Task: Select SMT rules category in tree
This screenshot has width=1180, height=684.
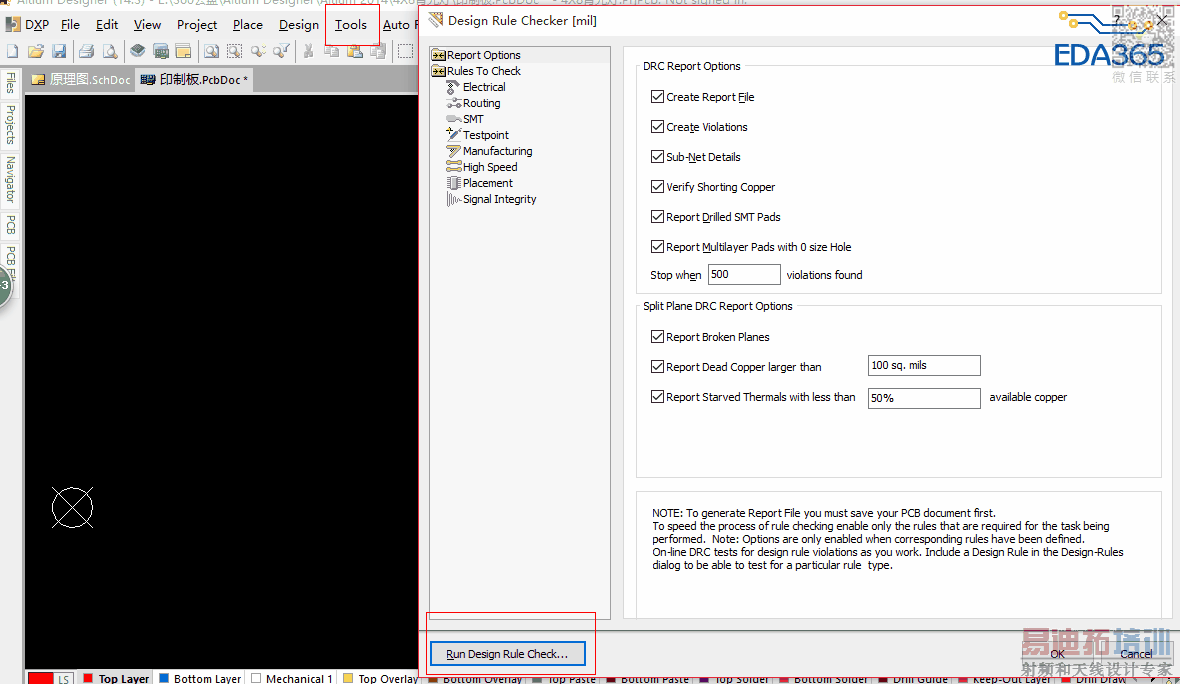Action: pyautogui.click(x=465, y=119)
